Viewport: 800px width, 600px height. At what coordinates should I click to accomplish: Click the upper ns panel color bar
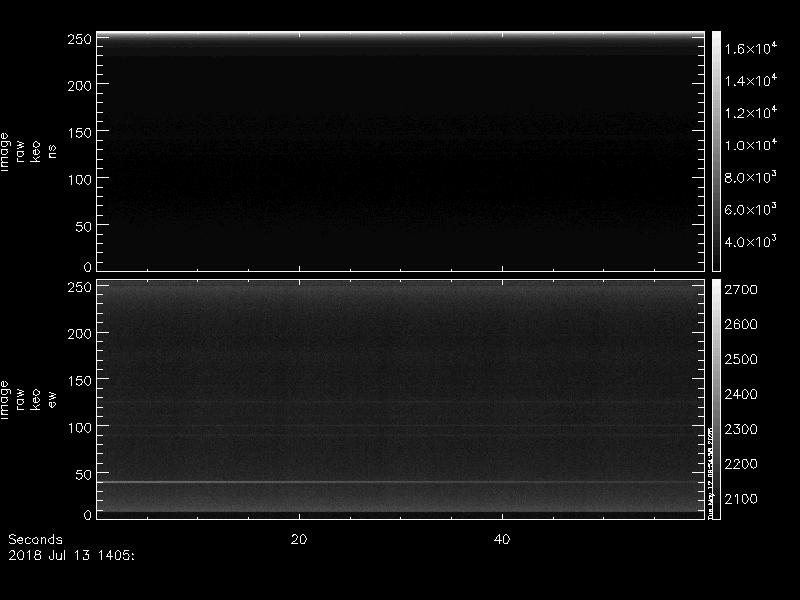click(x=716, y=152)
